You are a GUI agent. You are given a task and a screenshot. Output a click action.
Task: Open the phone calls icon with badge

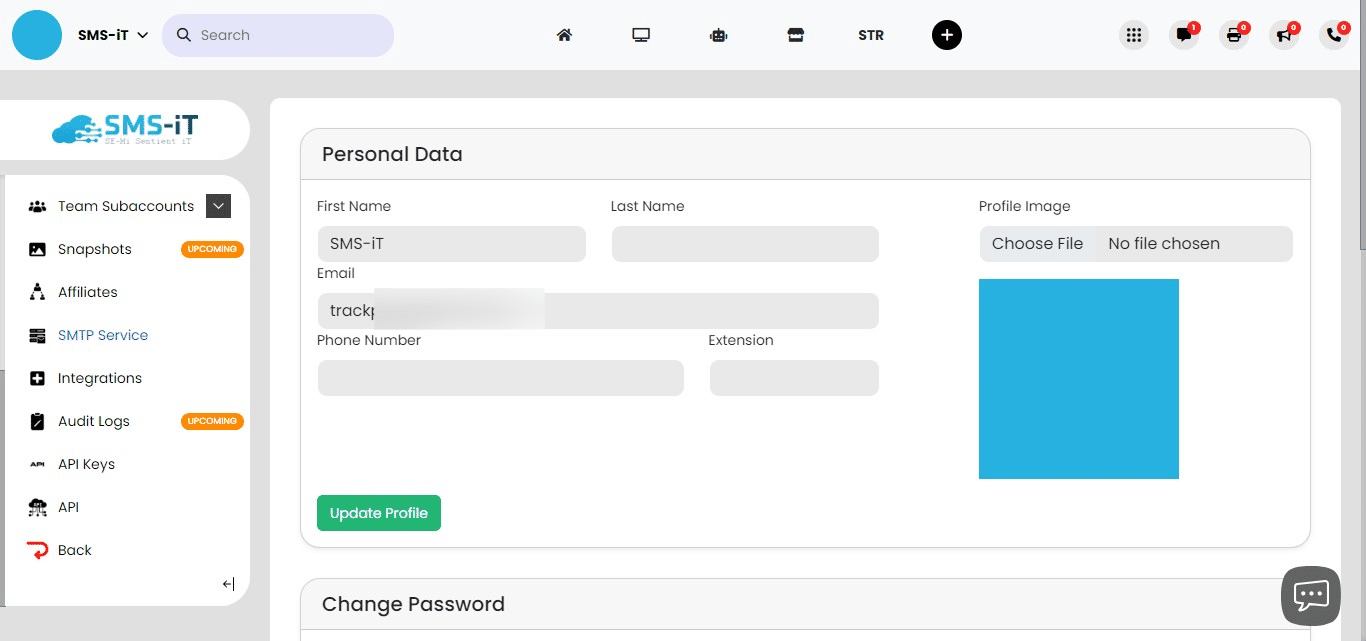pyautogui.click(x=1331, y=35)
